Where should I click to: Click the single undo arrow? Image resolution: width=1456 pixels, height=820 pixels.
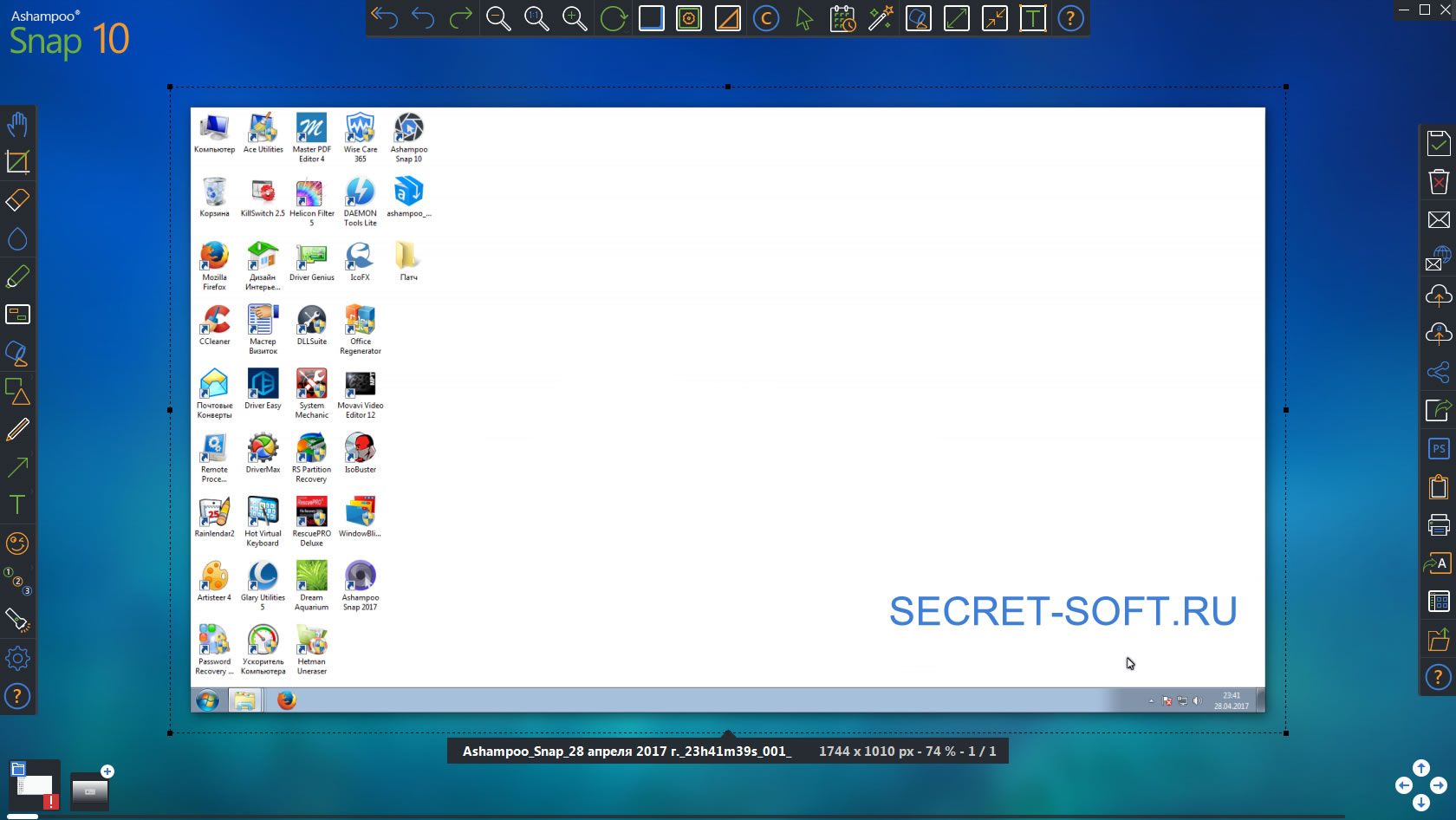(423, 18)
